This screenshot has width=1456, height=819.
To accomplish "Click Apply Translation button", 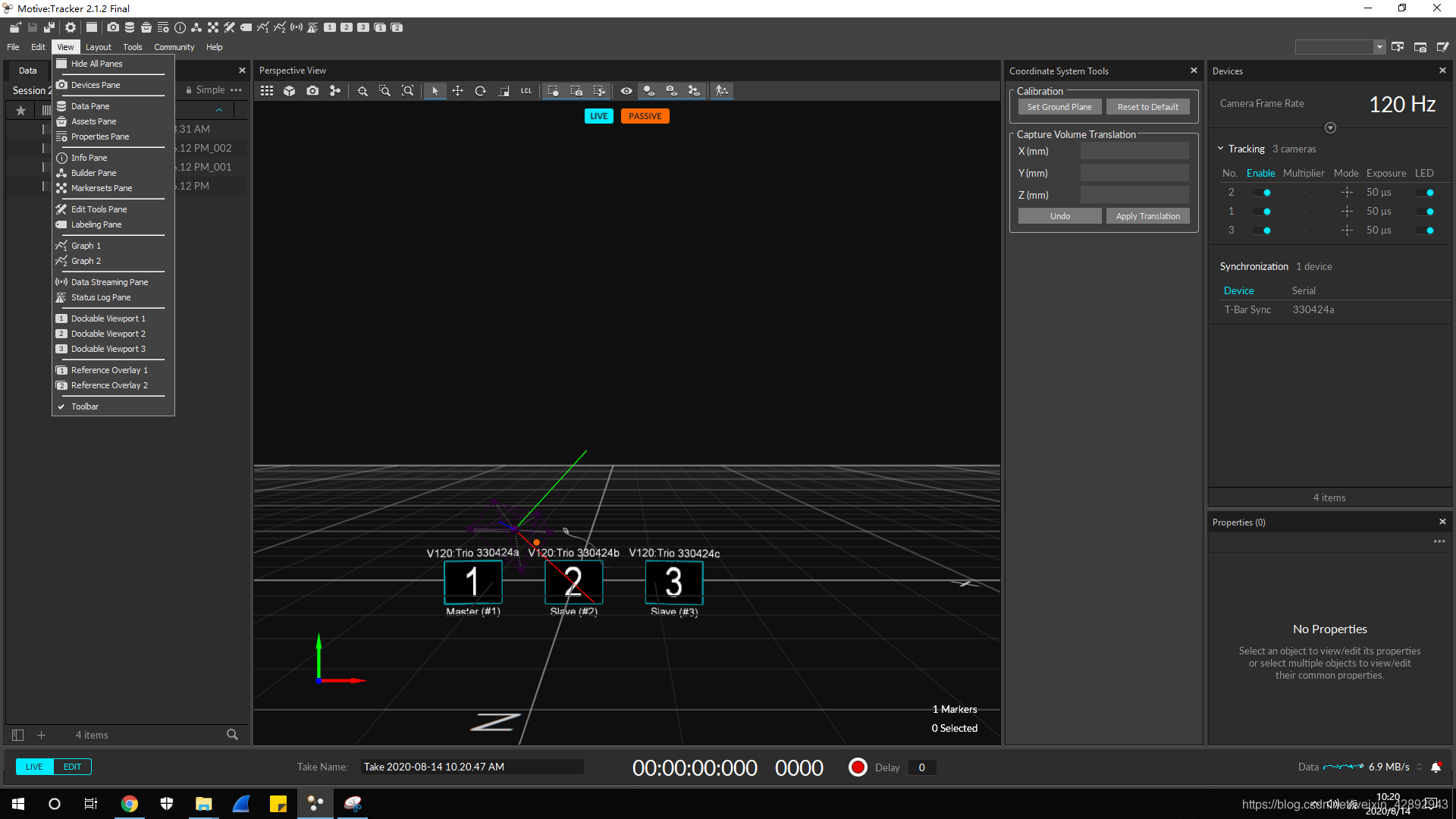I will 1147,216.
